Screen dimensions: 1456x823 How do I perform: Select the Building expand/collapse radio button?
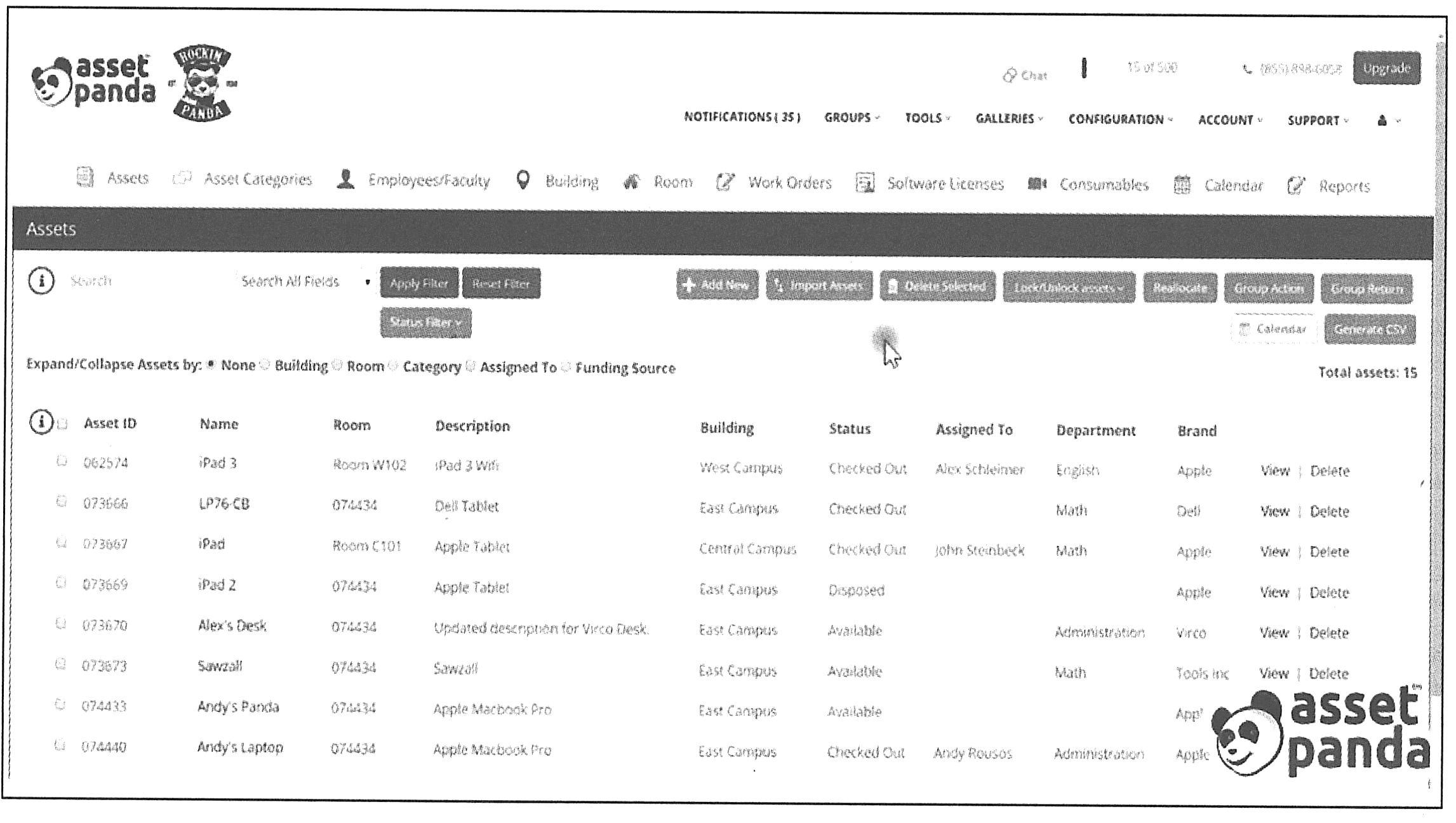point(265,365)
